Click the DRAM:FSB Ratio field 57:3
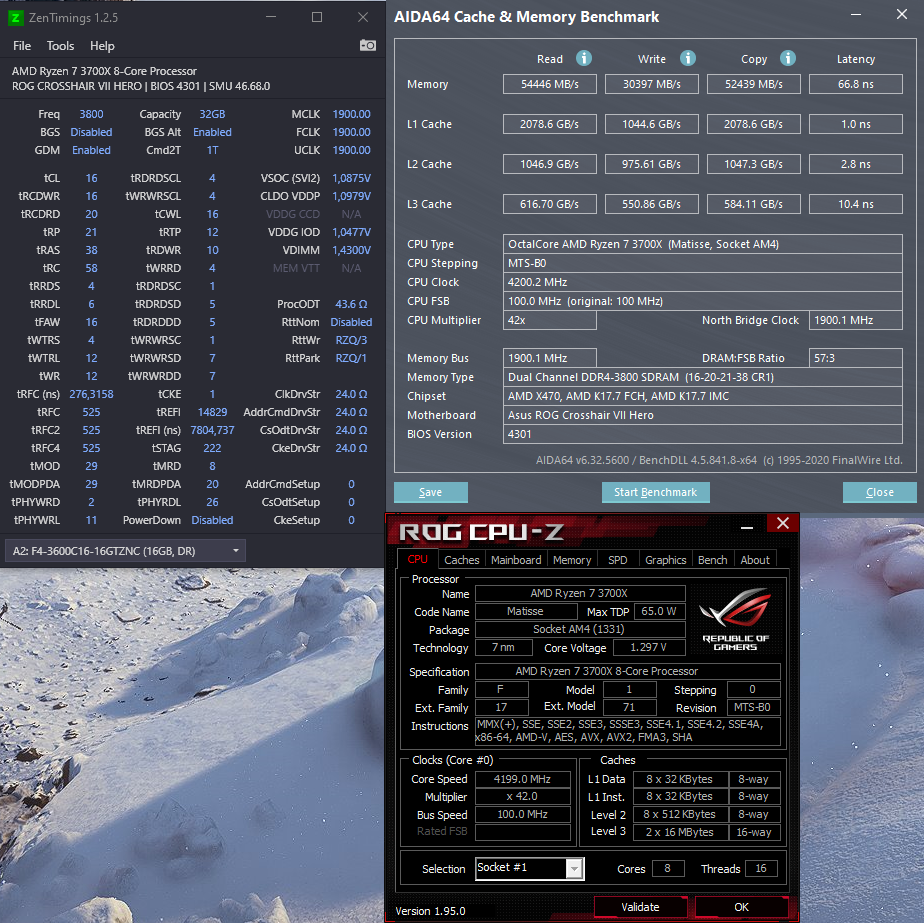This screenshot has width=924, height=923. (x=856, y=358)
